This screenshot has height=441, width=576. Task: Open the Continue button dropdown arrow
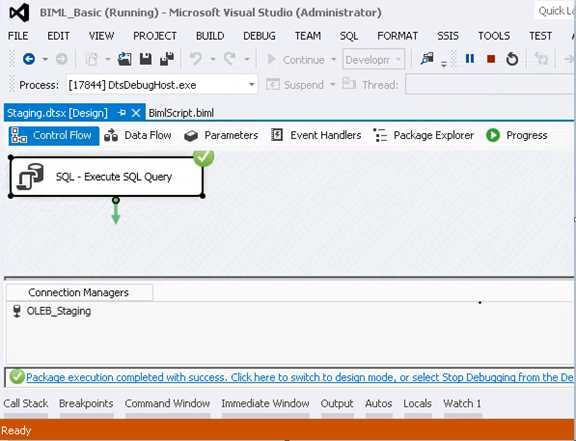(x=333, y=59)
